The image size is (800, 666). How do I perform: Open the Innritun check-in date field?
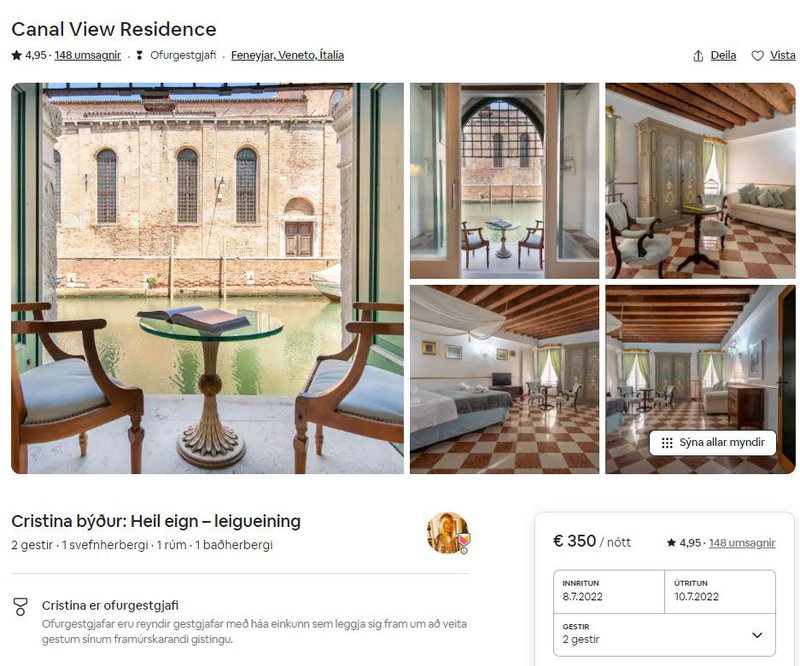tap(609, 591)
